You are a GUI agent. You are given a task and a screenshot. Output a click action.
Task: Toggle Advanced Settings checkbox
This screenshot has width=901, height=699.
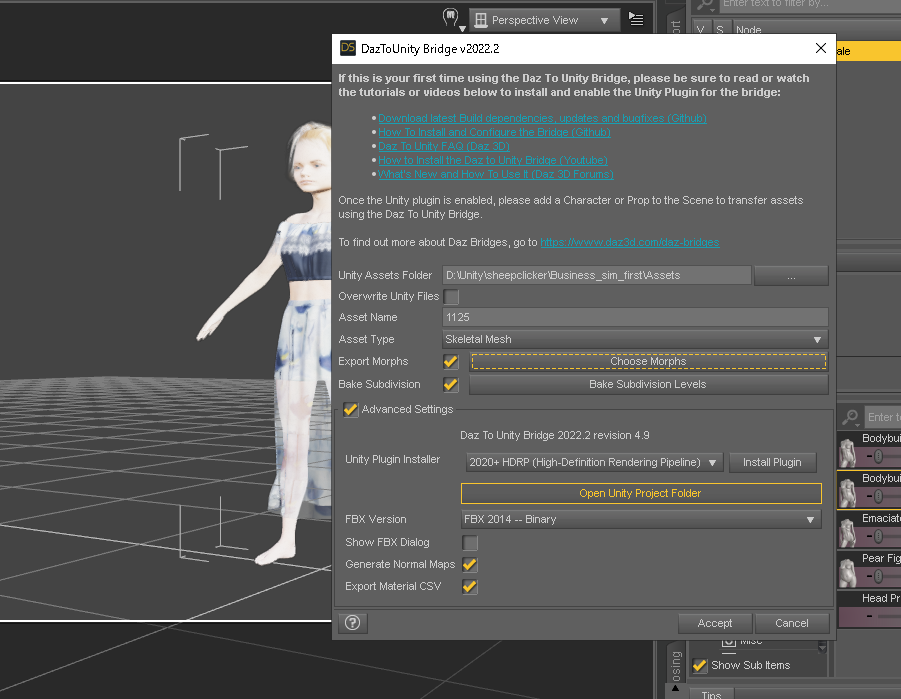(x=350, y=409)
